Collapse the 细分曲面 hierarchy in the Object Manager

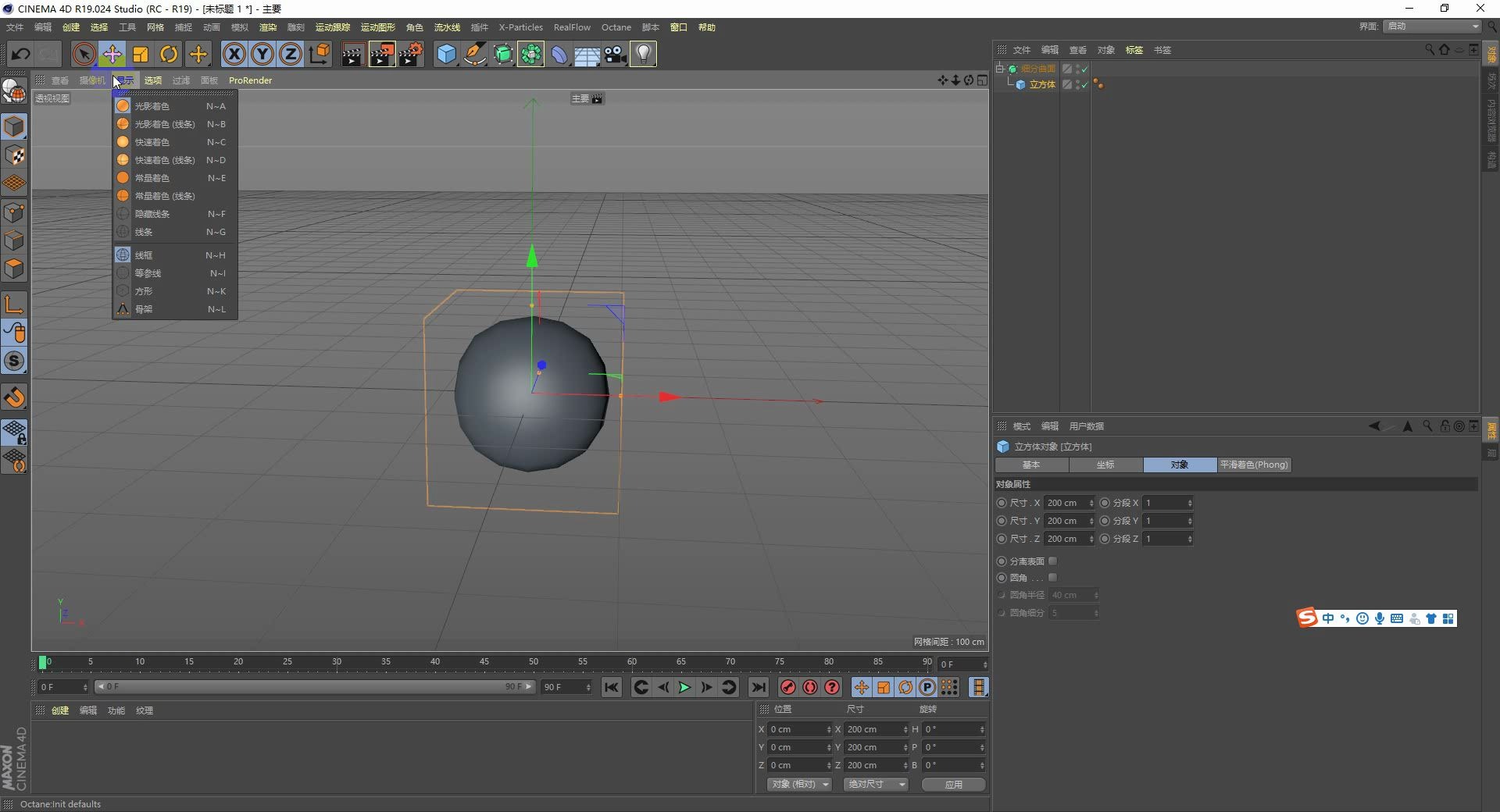click(1001, 68)
